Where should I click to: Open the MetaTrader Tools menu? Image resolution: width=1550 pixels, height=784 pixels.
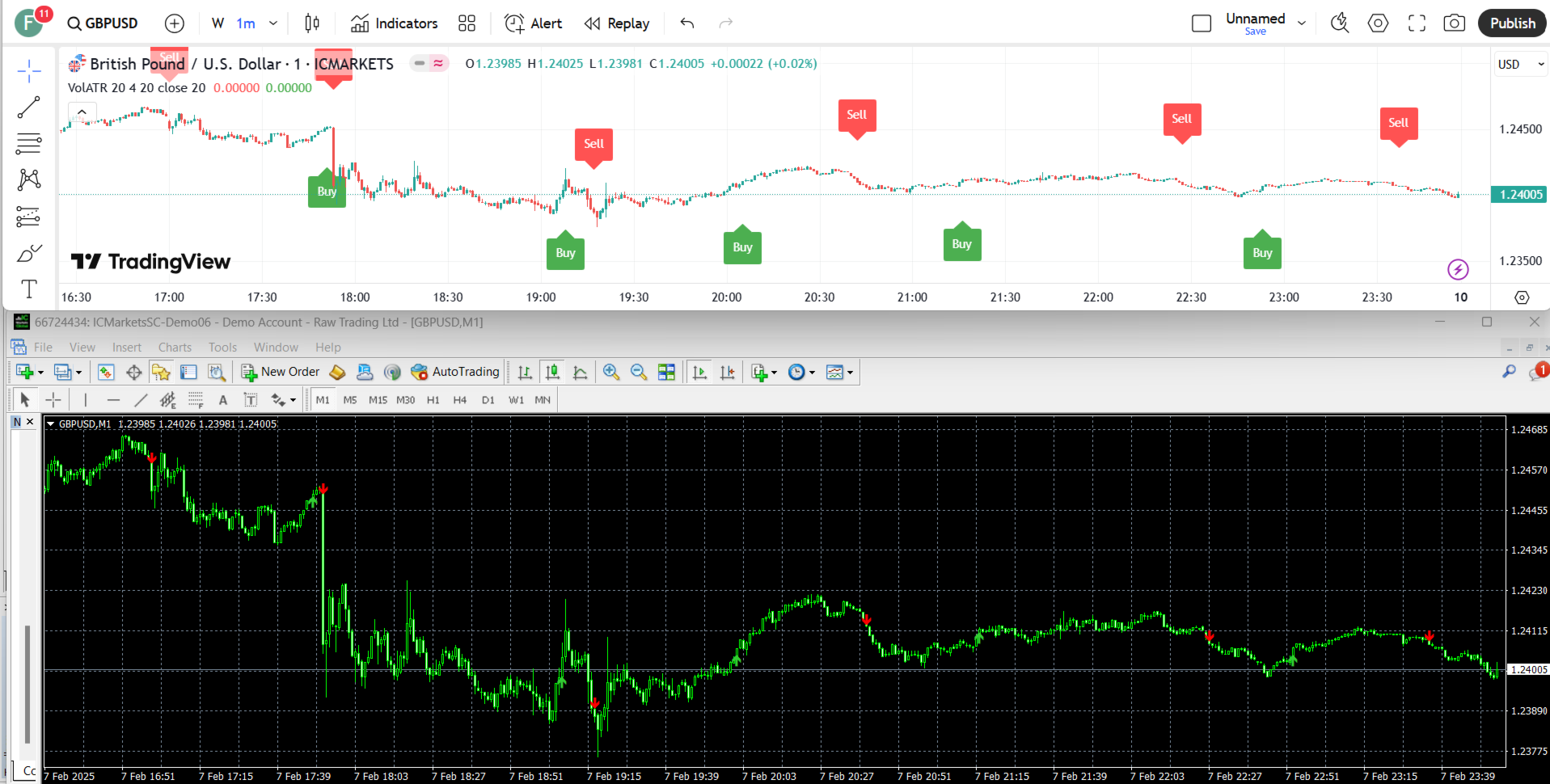222,348
